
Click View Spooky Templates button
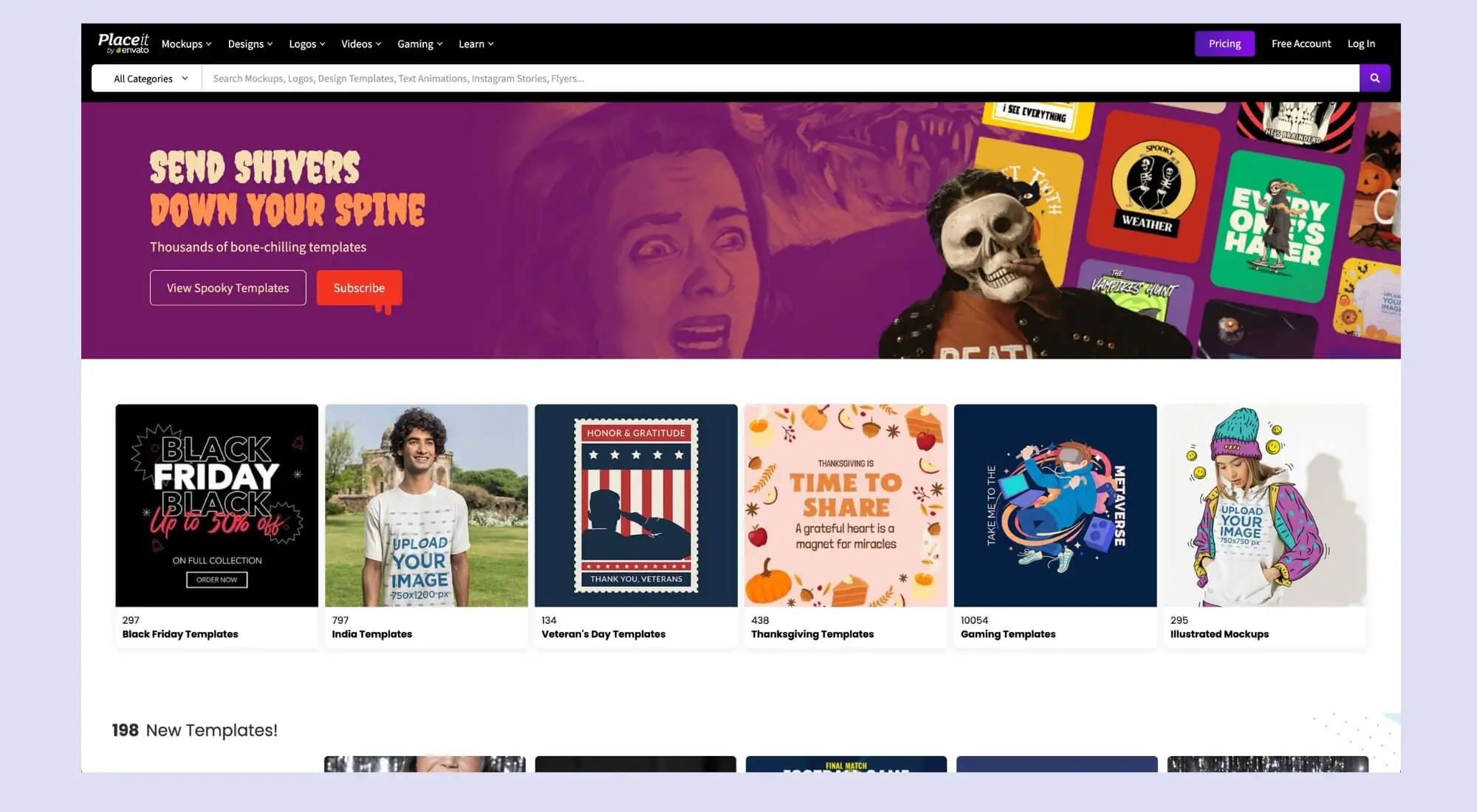(227, 288)
